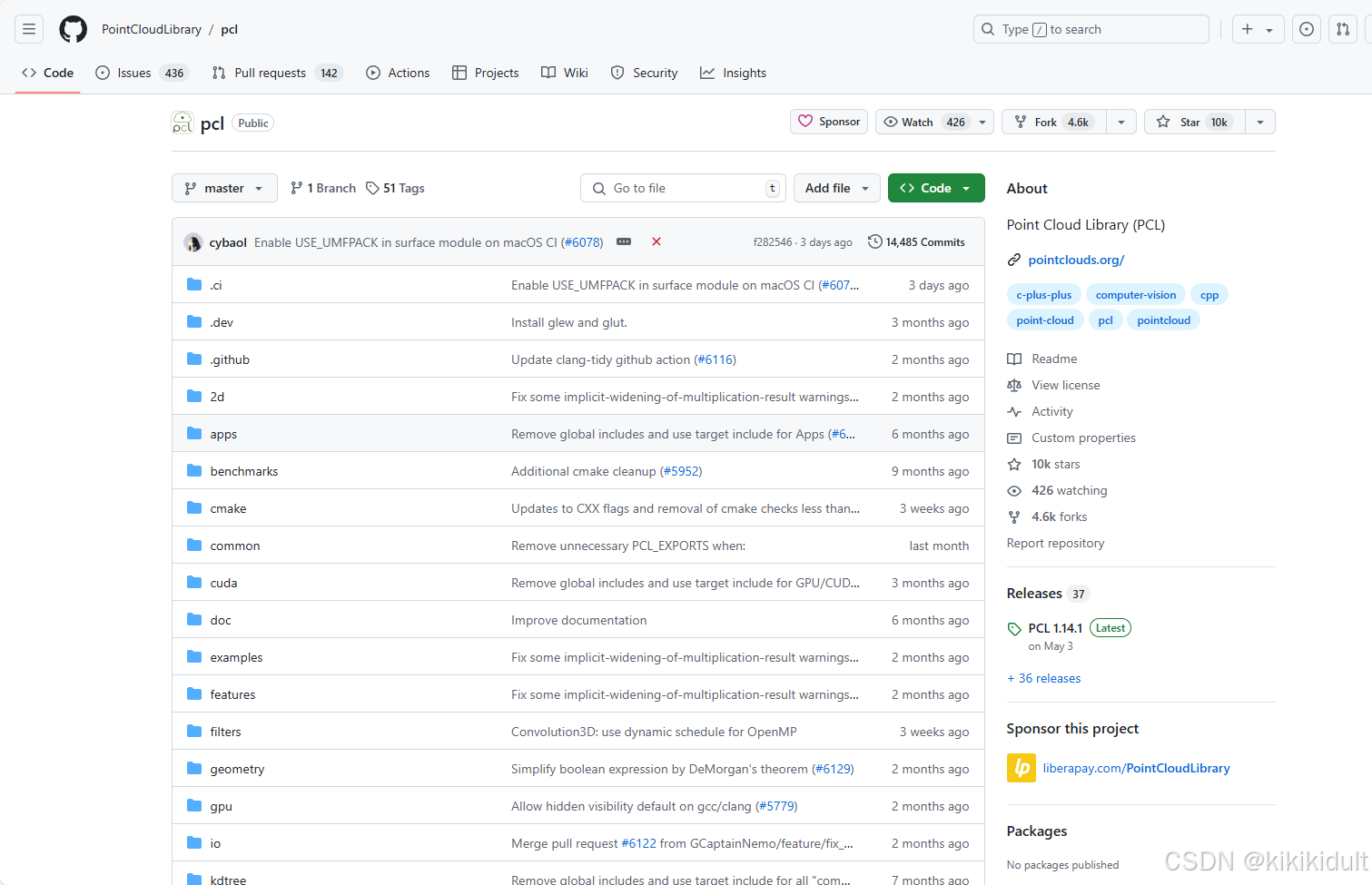This screenshot has width=1372, height=885.
Task: Open the apps folder icon
Action: [194, 434]
